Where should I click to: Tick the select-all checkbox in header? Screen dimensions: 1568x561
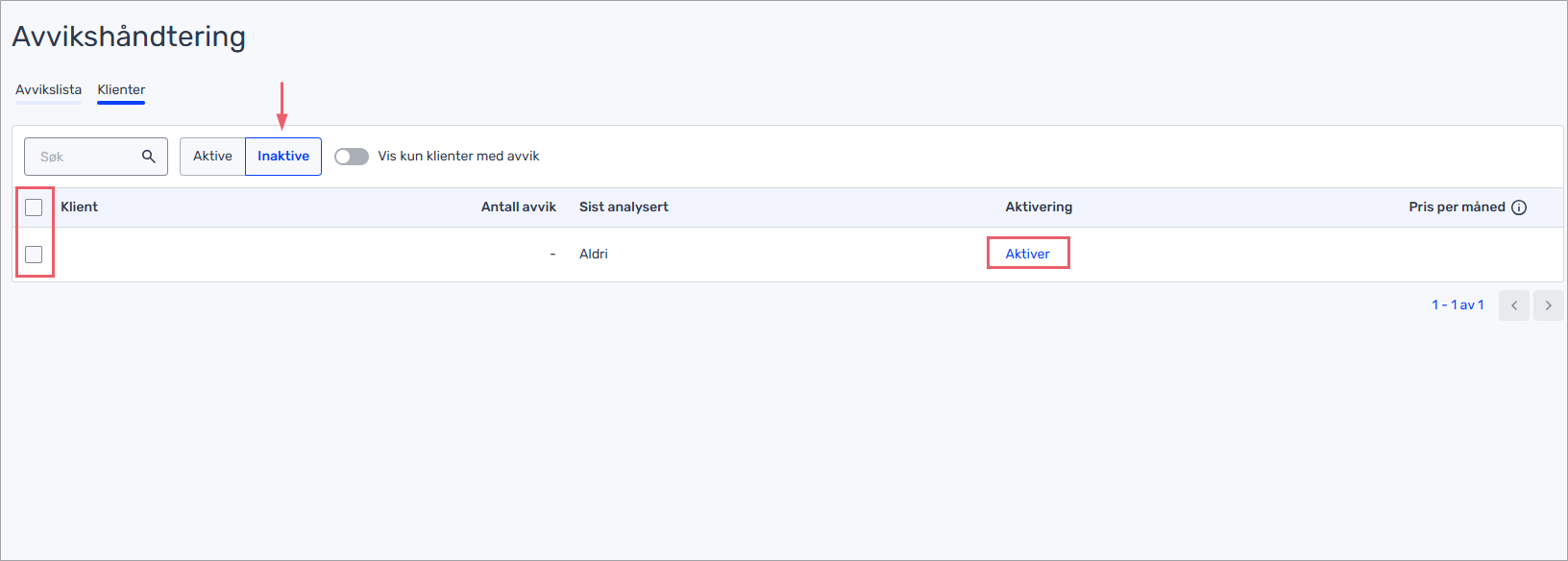34,207
